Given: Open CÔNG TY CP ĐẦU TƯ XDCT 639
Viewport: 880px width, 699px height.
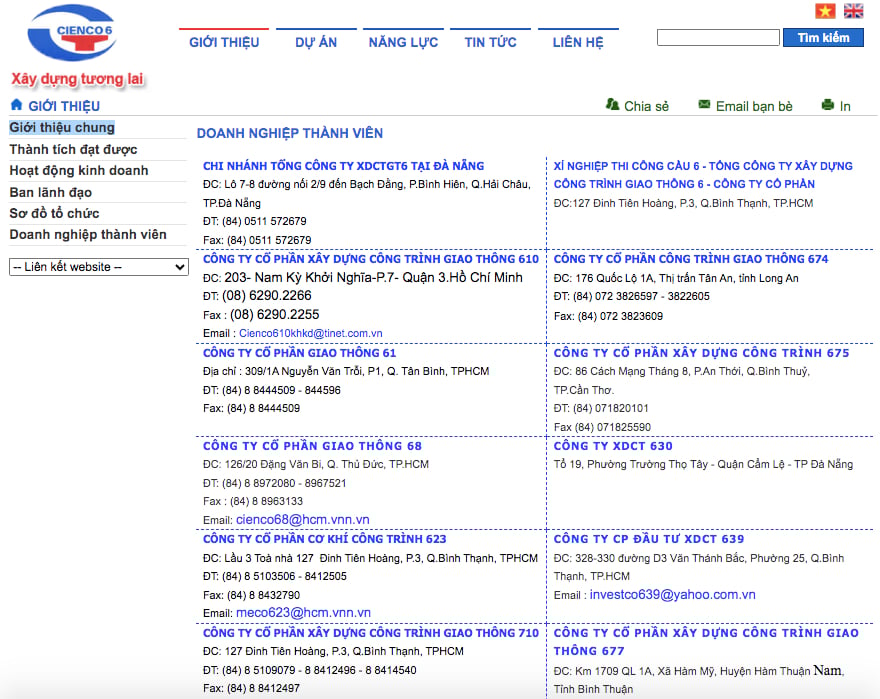Looking at the screenshot, I should tap(649, 539).
